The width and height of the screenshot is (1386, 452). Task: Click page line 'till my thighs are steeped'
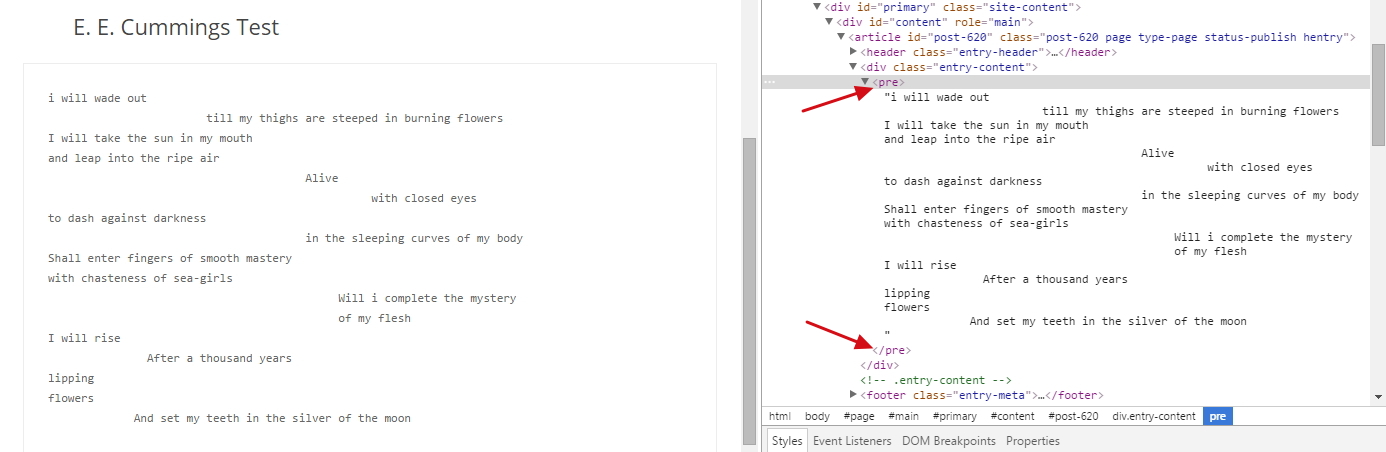click(354, 118)
